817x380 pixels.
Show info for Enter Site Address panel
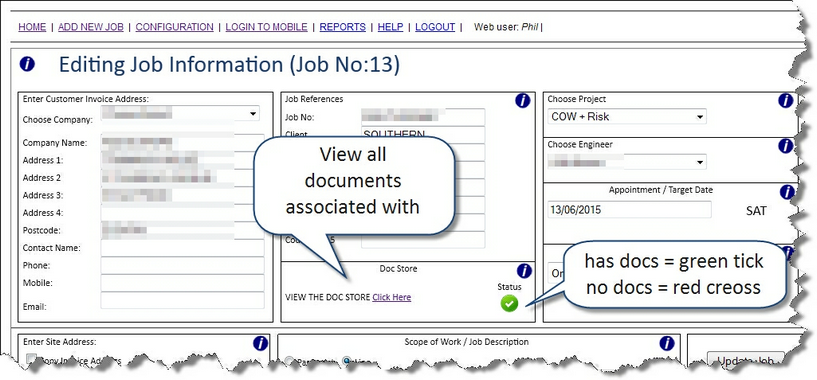(x=261, y=343)
